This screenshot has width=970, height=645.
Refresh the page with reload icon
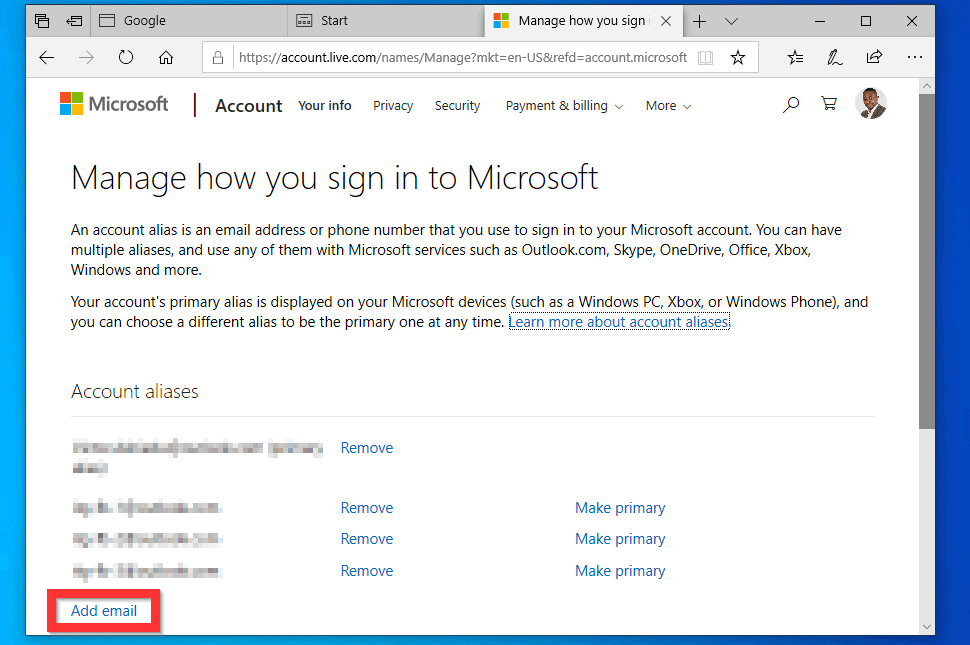pyautogui.click(x=126, y=58)
